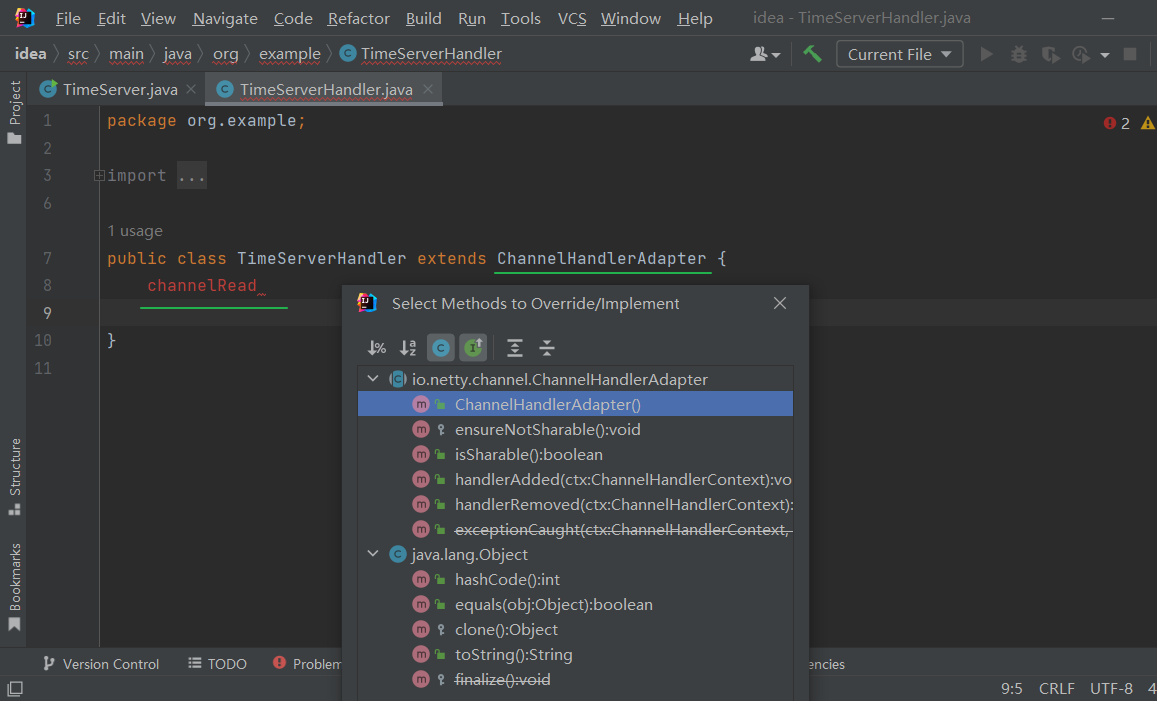The width and height of the screenshot is (1157, 701).
Task: Click 'src' in breadcrumb path
Action: (77, 54)
